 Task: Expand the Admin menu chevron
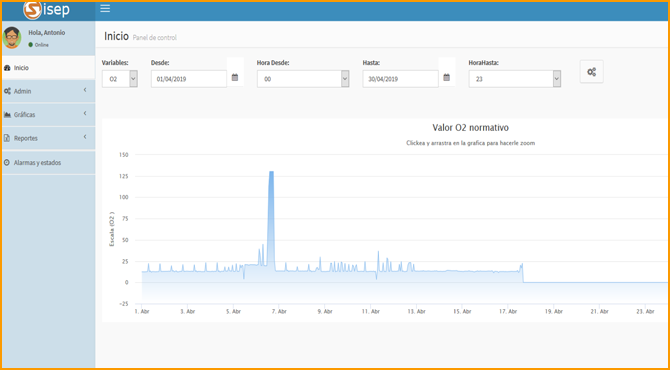(x=85, y=90)
